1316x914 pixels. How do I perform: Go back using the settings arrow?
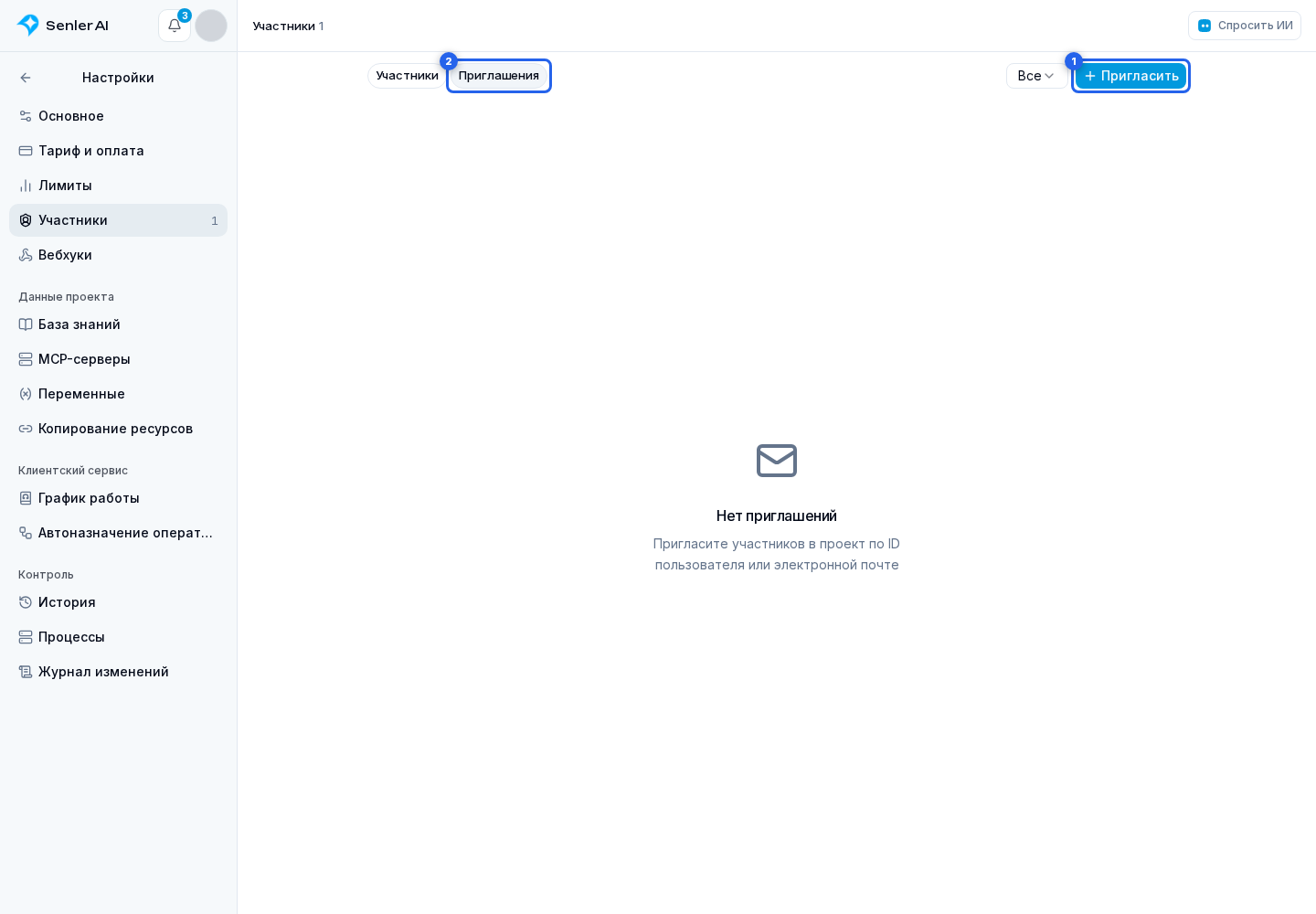coord(26,78)
